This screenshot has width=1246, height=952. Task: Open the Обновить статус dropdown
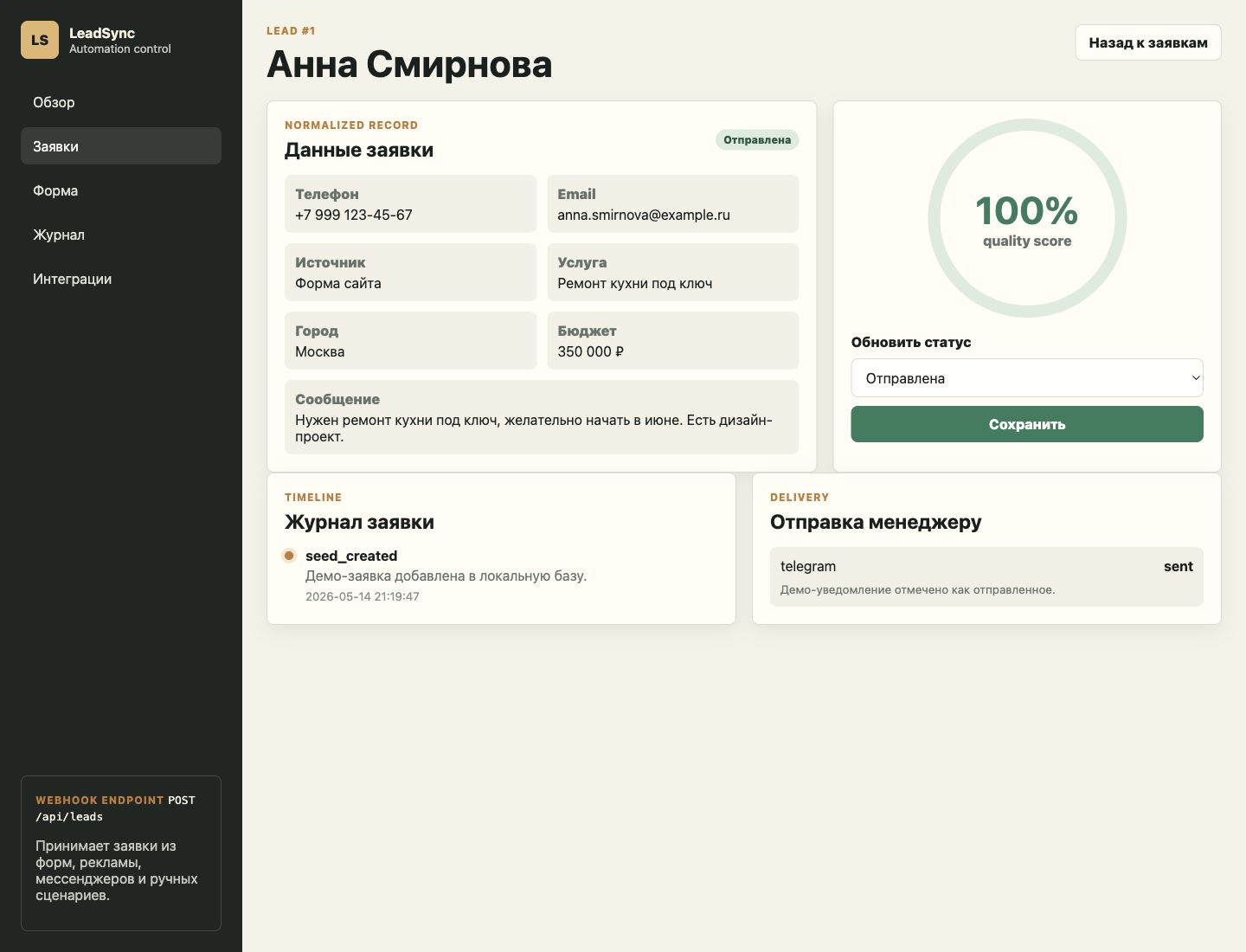pos(1027,378)
